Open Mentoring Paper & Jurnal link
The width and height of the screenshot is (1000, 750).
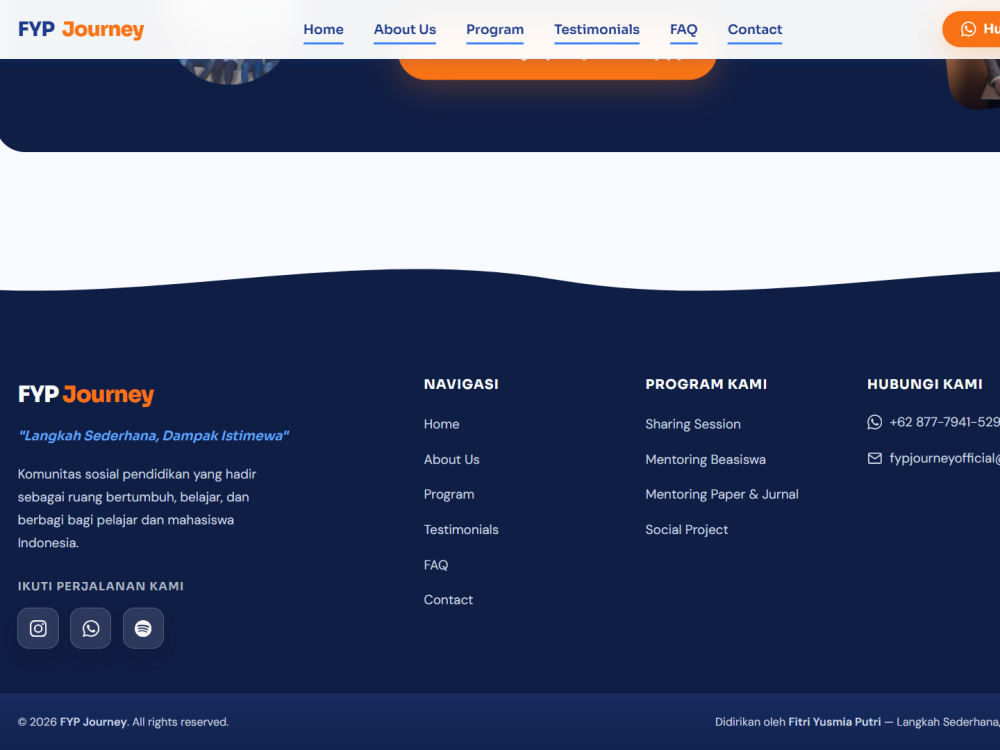coord(722,494)
